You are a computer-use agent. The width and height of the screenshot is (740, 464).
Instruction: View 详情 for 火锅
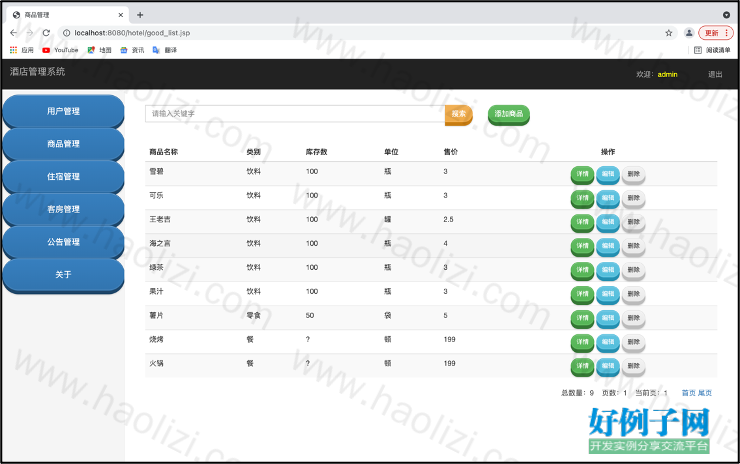582,367
